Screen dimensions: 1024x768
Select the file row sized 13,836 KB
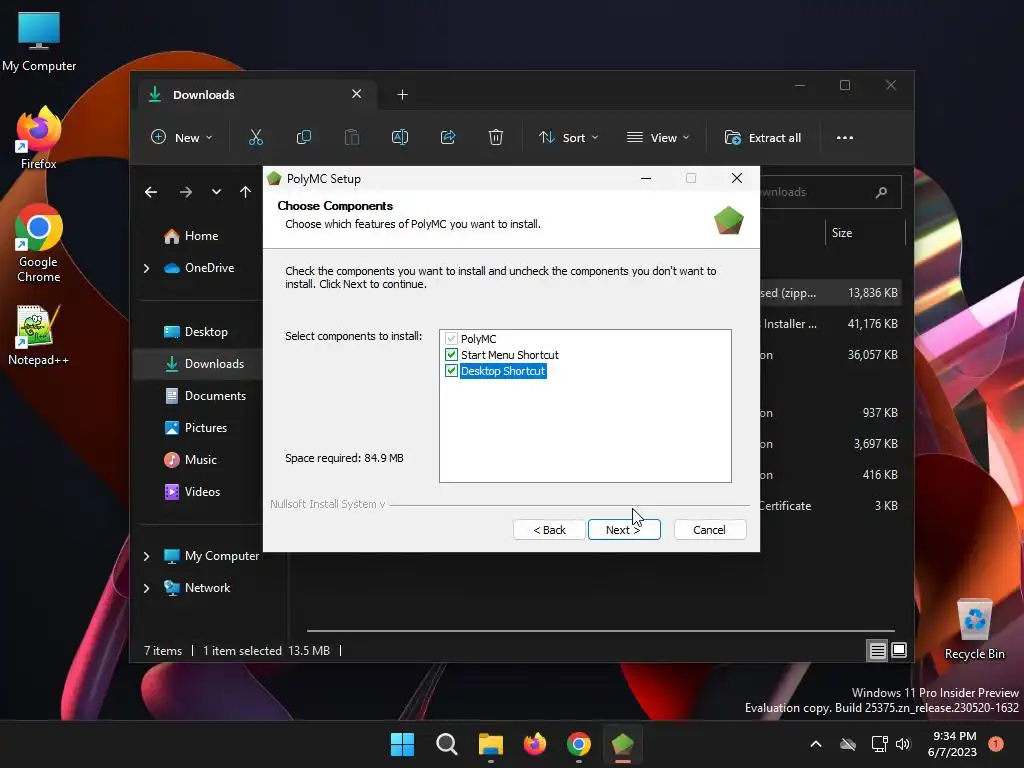pos(831,293)
